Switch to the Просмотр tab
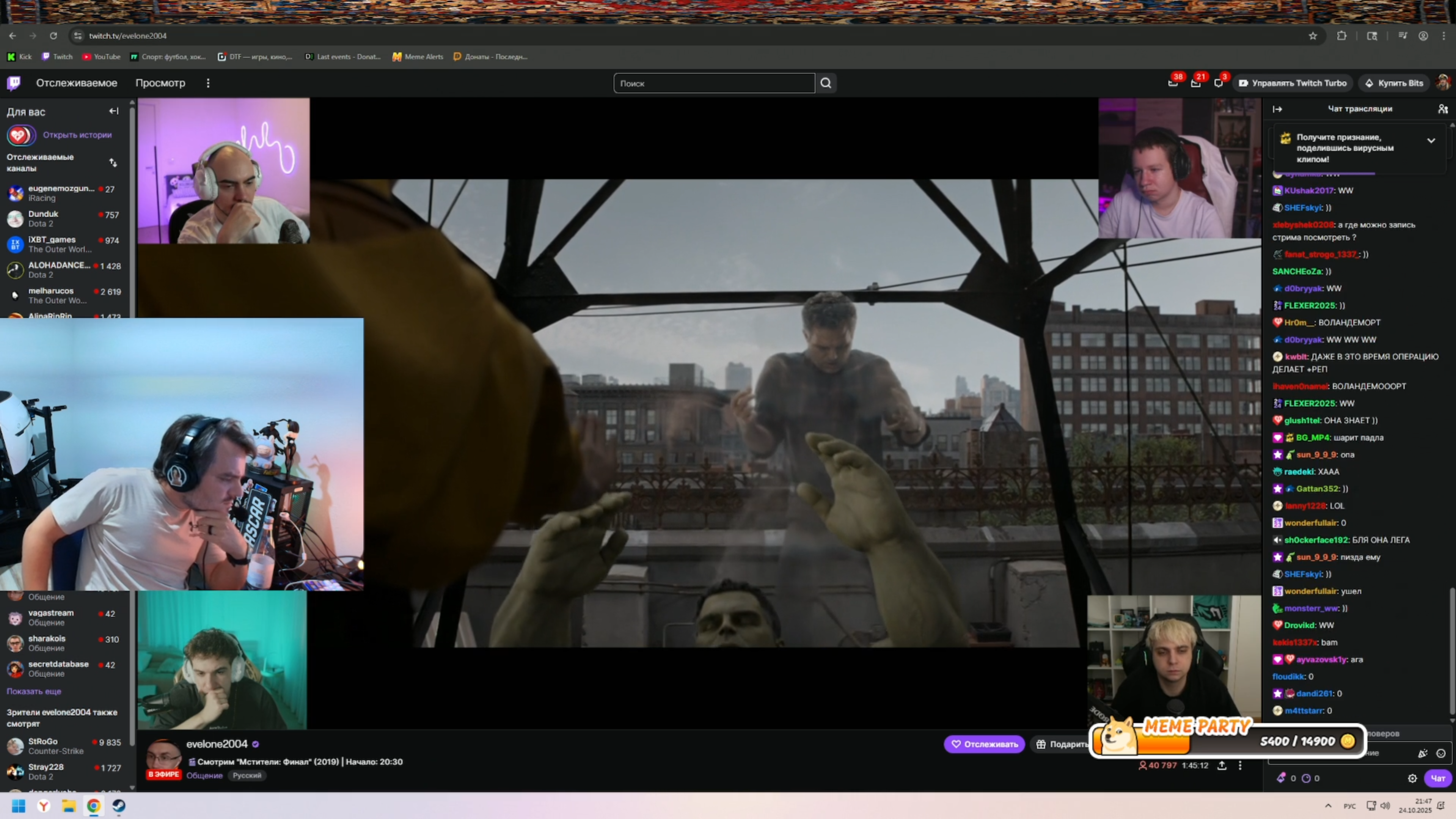This screenshot has width=1456, height=819. tap(160, 83)
